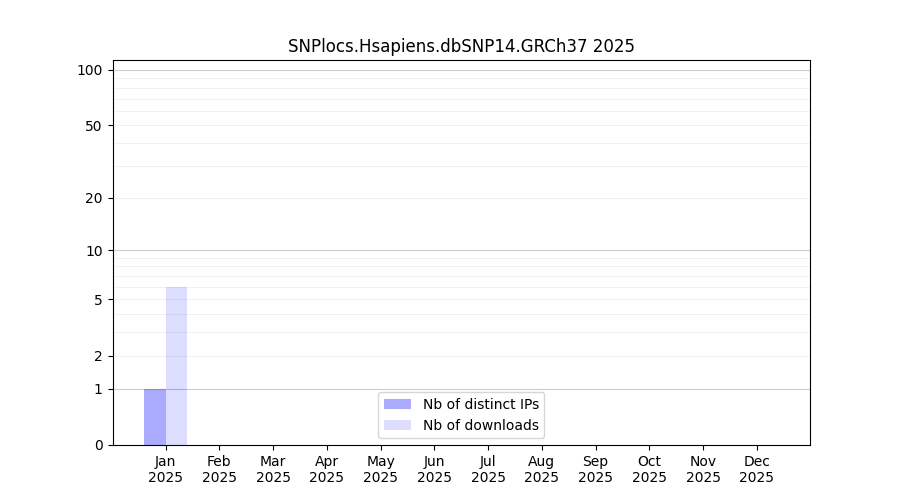
Task: Click the 'Nb of downloads' legend color swatch
Action: pyautogui.click(x=397, y=425)
